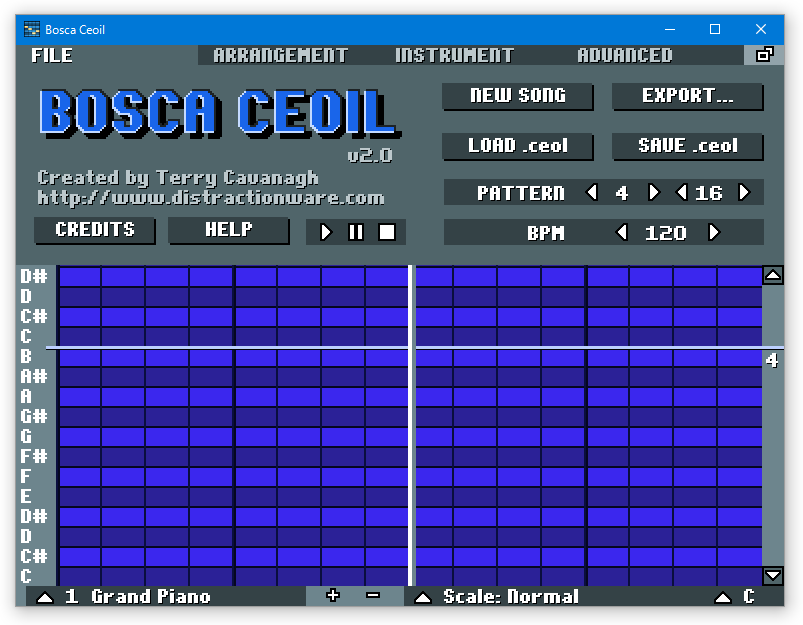Click the G# note label

(34, 416)
